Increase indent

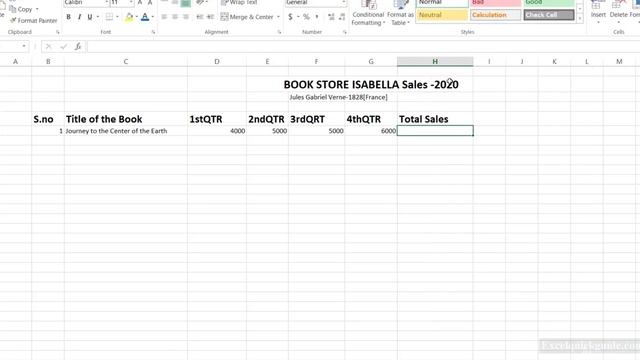click(x=210, y=17)
